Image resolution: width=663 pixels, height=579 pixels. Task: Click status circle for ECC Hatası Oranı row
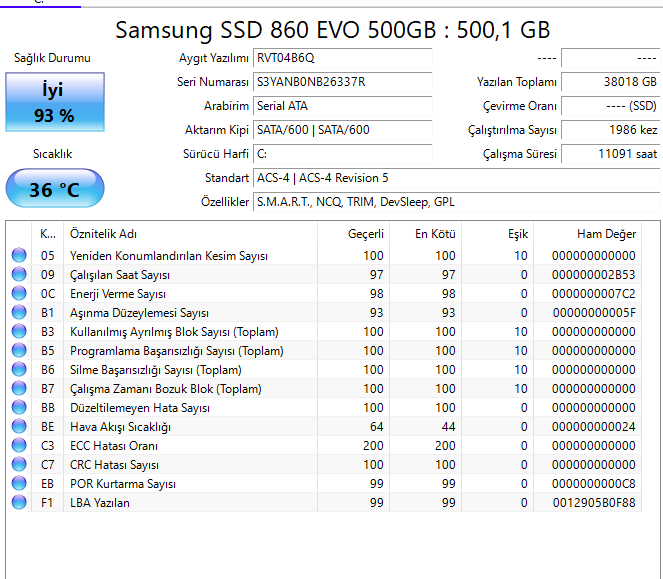pos(19,446)
